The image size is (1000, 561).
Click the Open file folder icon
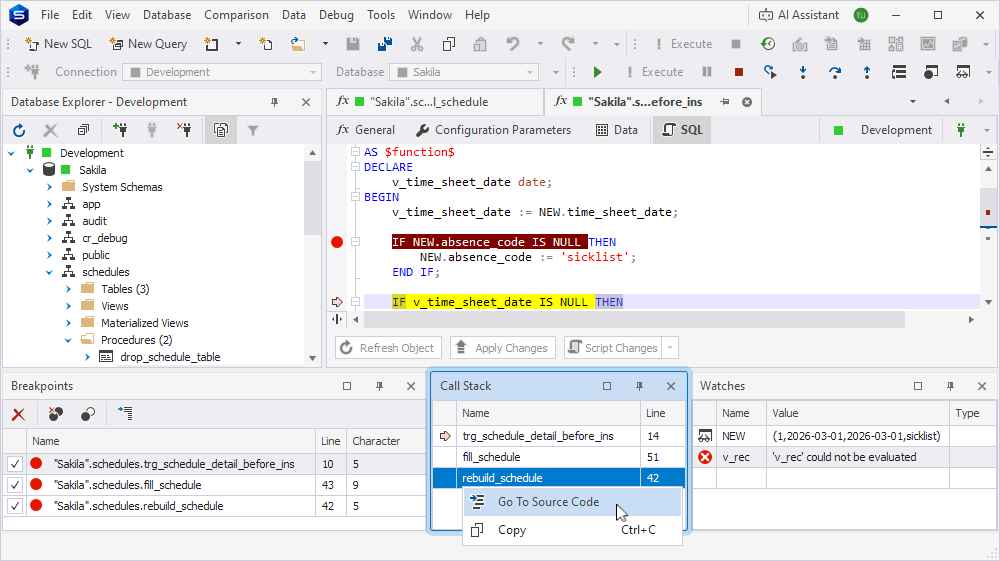pyautogui.click(x=297, y=44)
